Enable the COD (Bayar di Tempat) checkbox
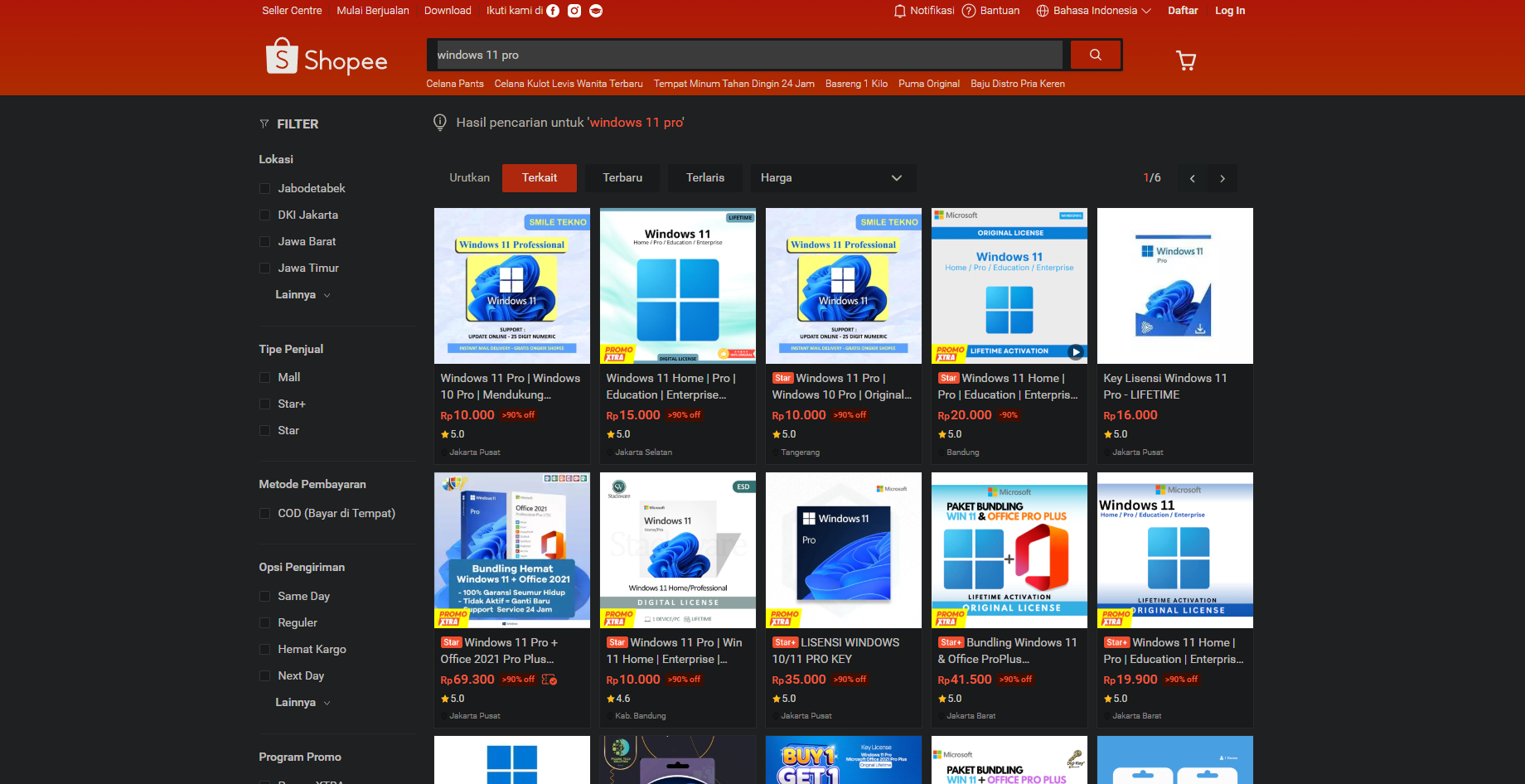 coord(265,514)
